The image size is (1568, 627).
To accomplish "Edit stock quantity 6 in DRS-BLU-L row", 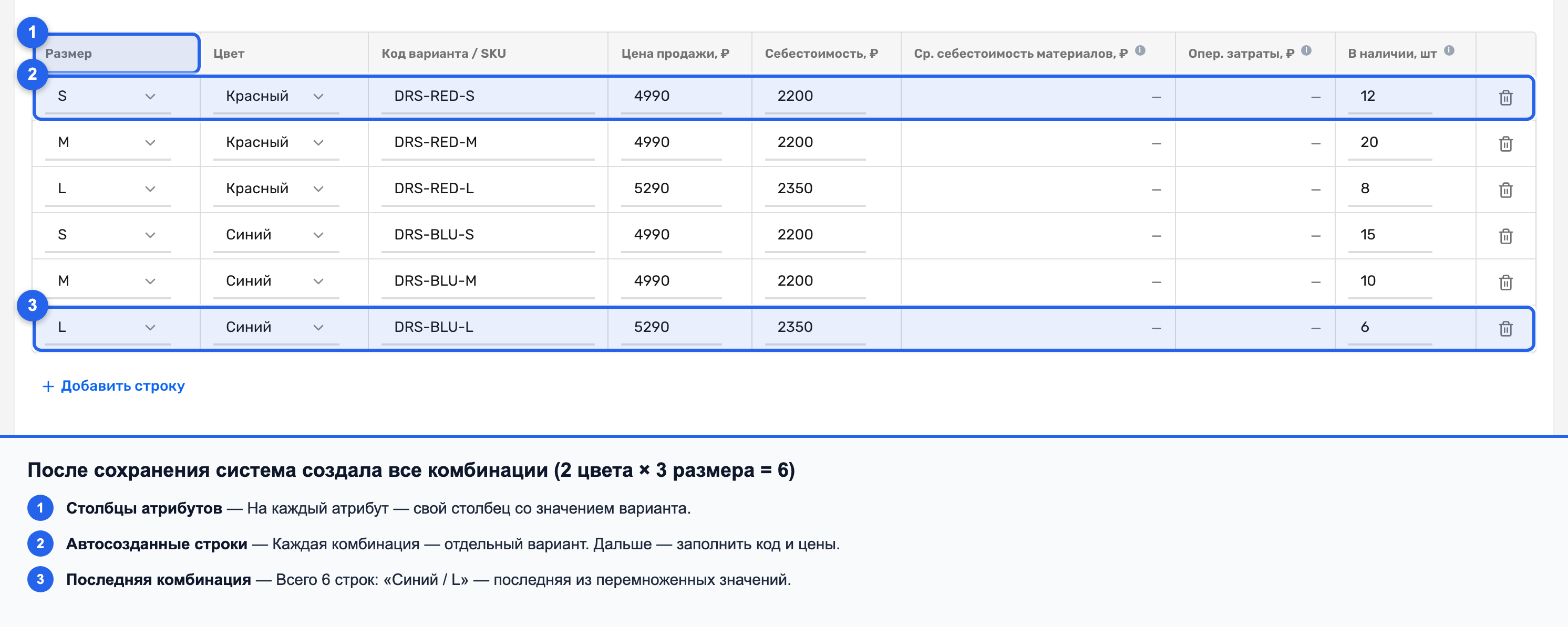I will [x=1390, y=327].
